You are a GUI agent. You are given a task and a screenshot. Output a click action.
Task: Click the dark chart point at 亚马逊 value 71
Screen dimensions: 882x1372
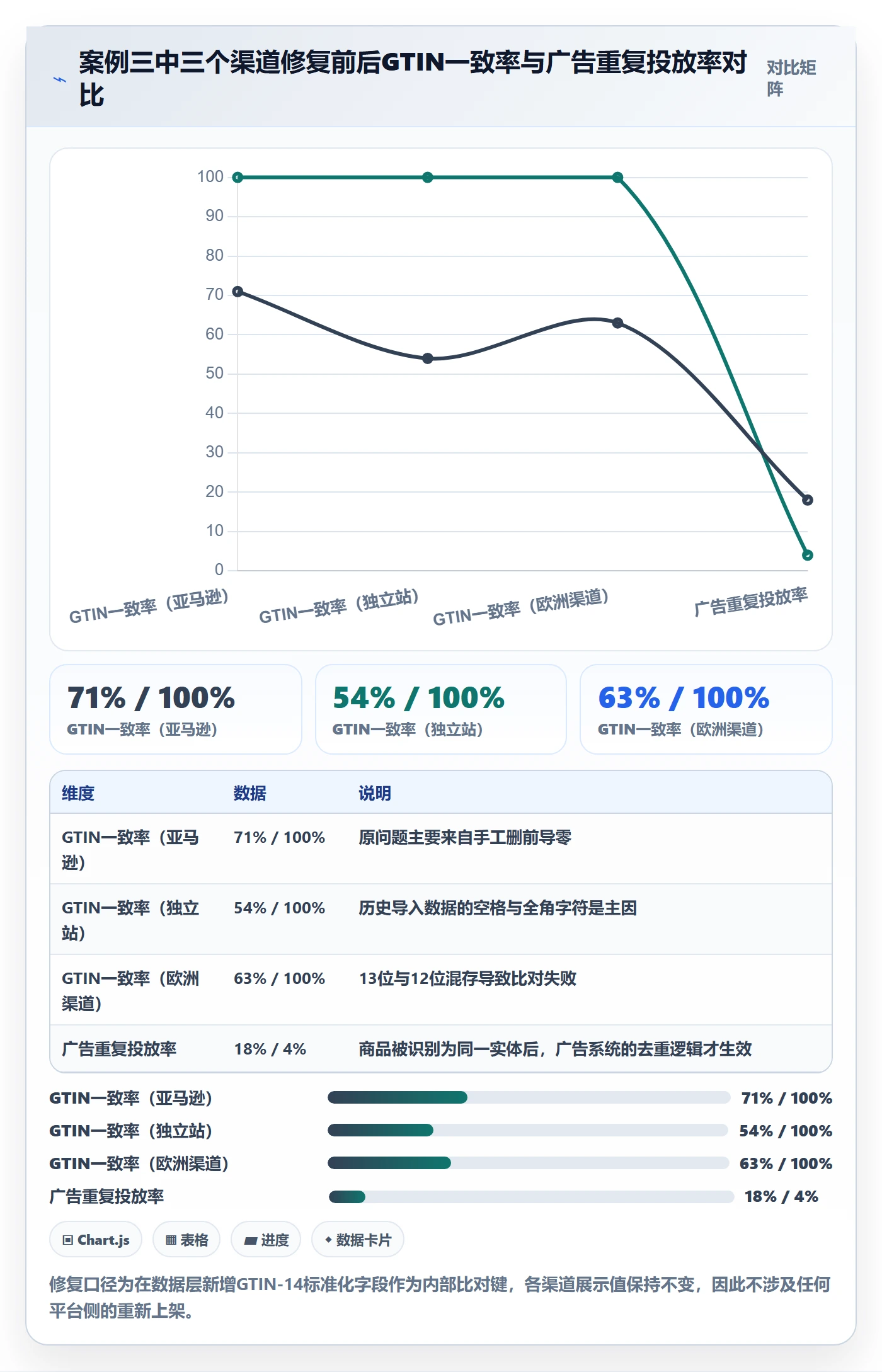click(x=238, y=292)
